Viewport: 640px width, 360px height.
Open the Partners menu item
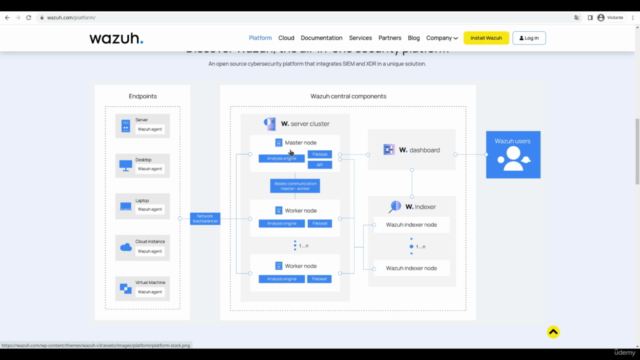point(390,38)
